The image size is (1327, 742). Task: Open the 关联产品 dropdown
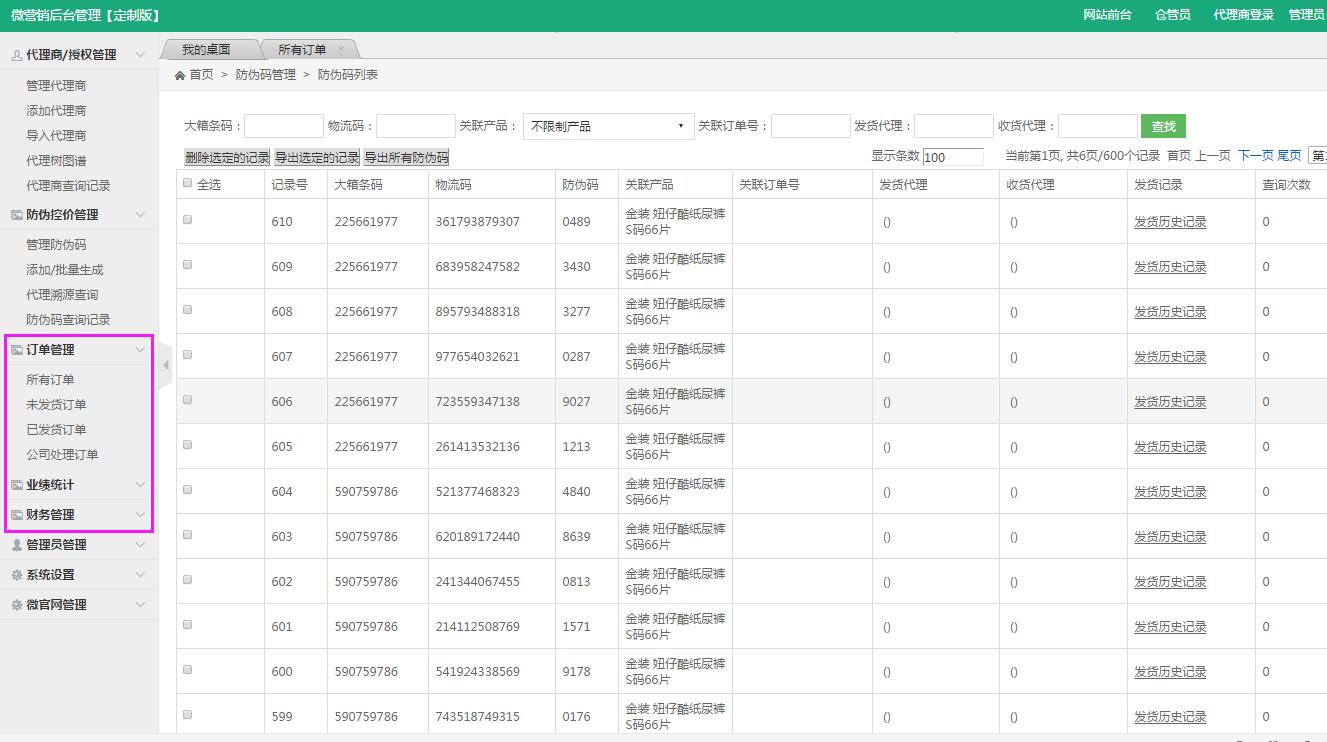pyautogui.click(x=608, y=126)
